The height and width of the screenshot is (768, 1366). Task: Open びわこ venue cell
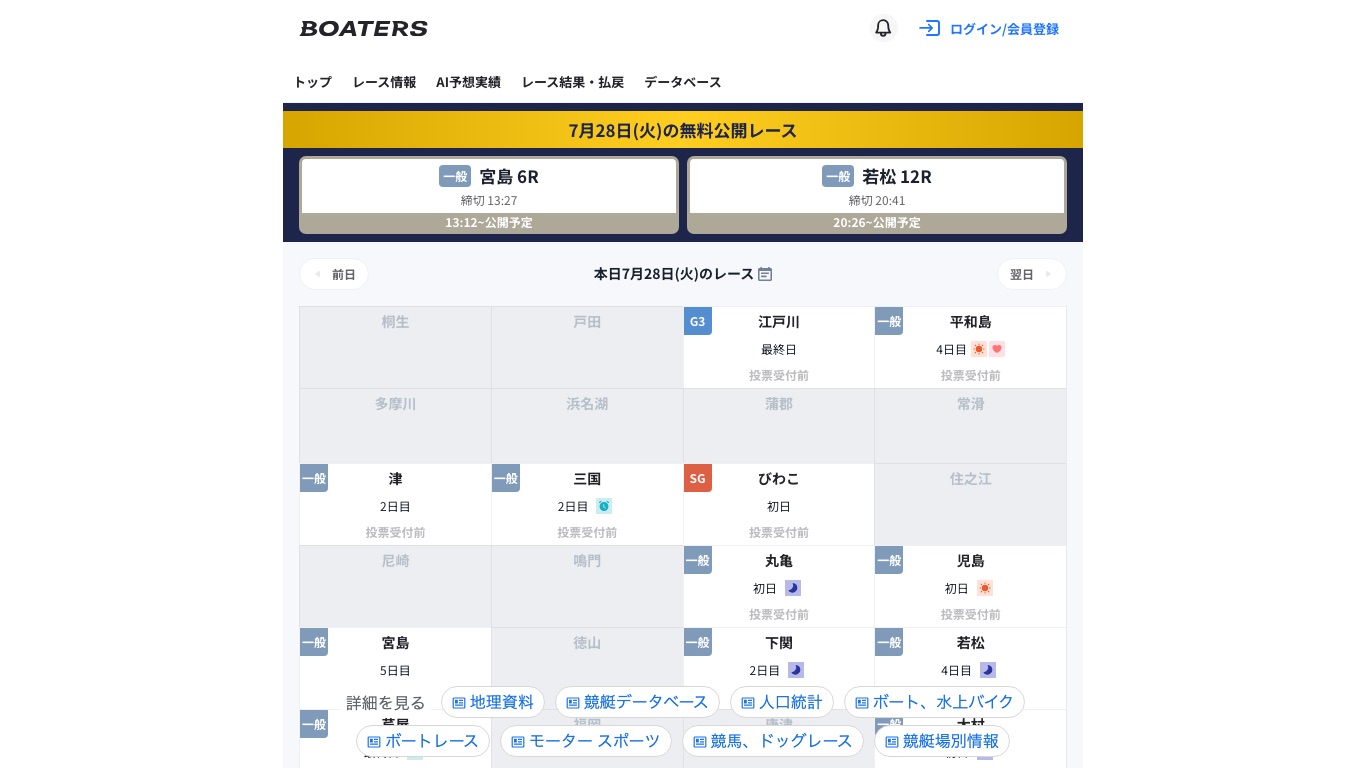pyautogui.click(x=779, y=504)
